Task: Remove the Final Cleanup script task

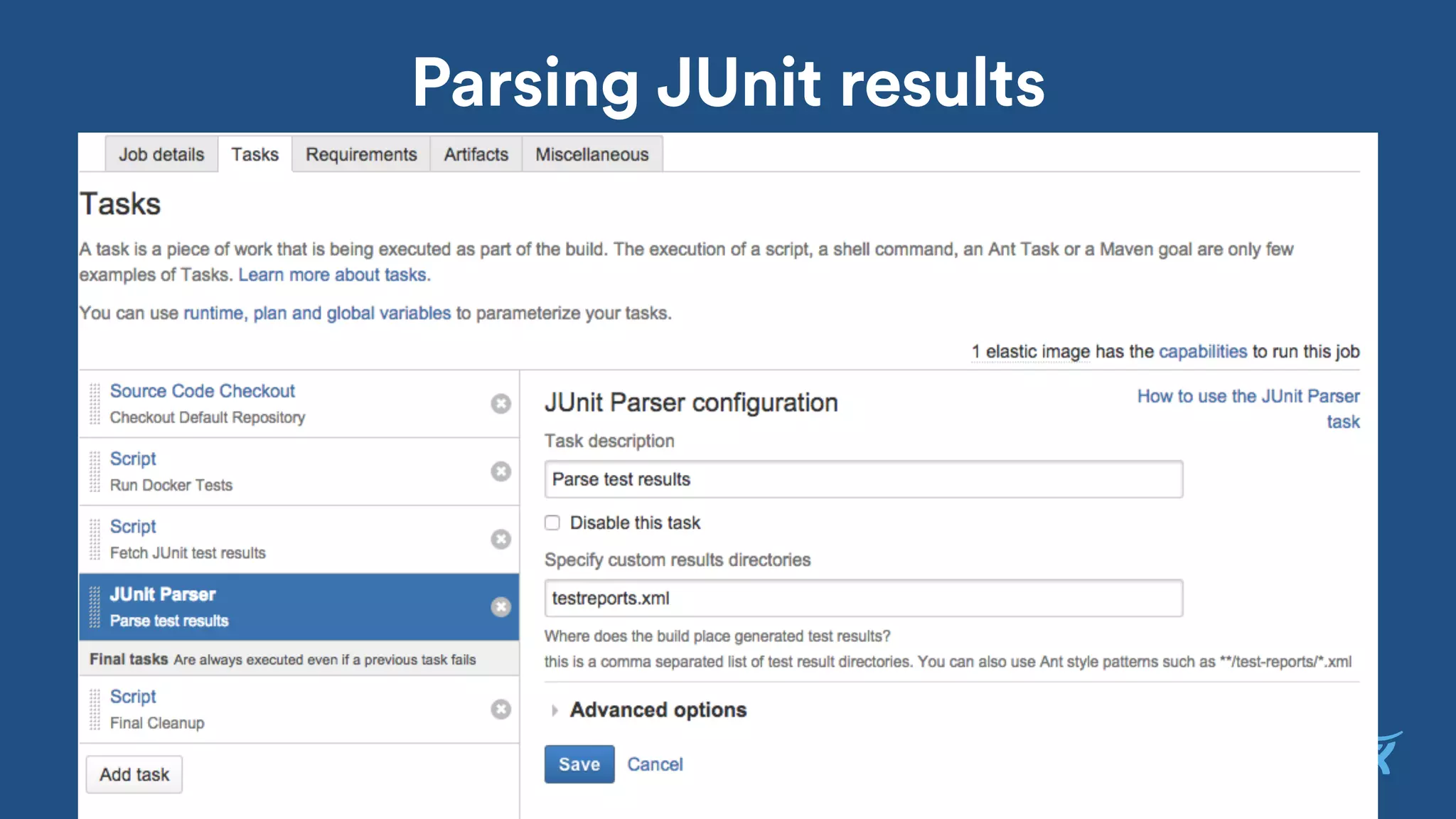Action: pyautogui.click(x=500, y=709)
